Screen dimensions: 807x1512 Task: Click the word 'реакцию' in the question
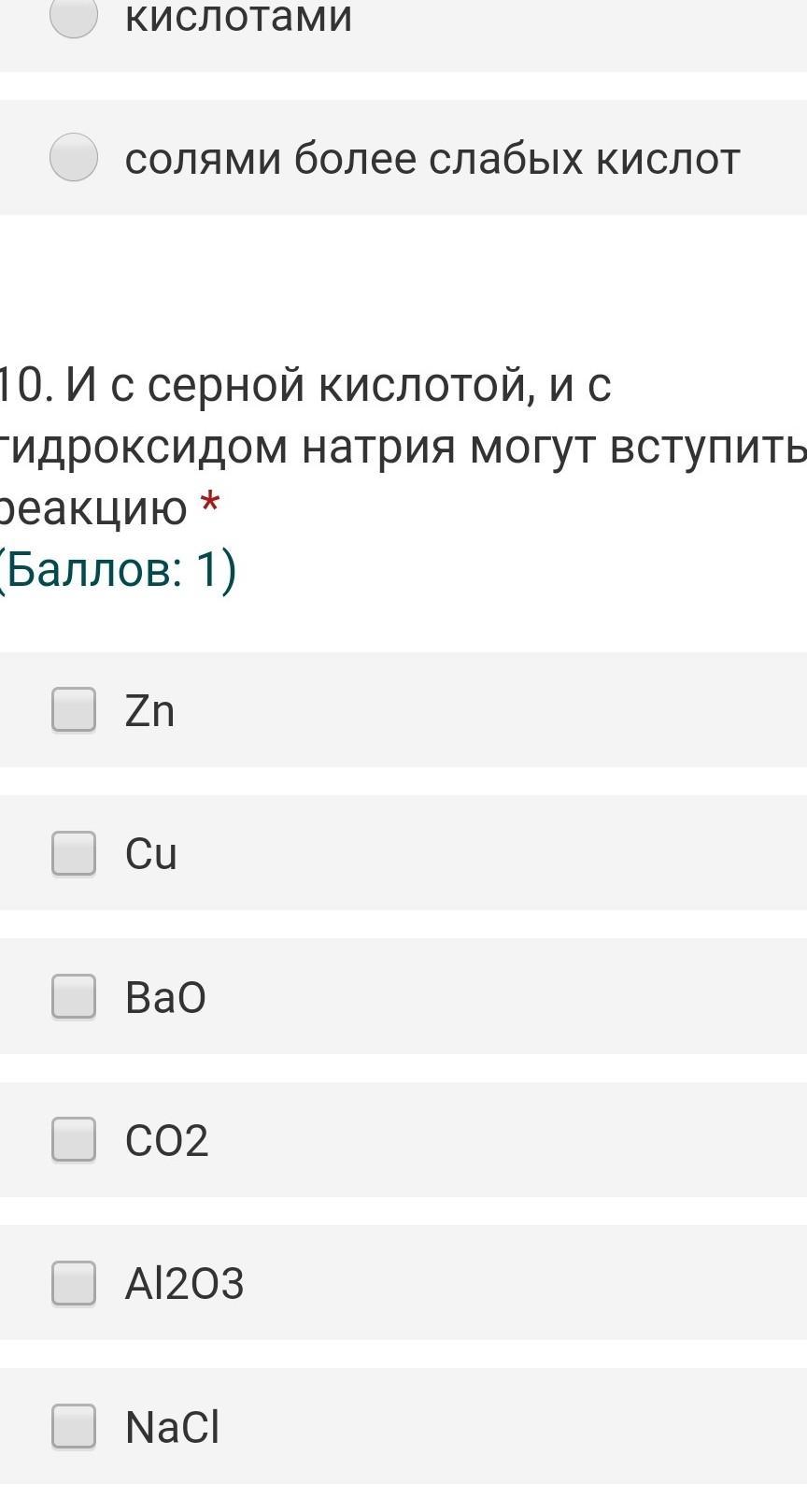click(93, 509)
